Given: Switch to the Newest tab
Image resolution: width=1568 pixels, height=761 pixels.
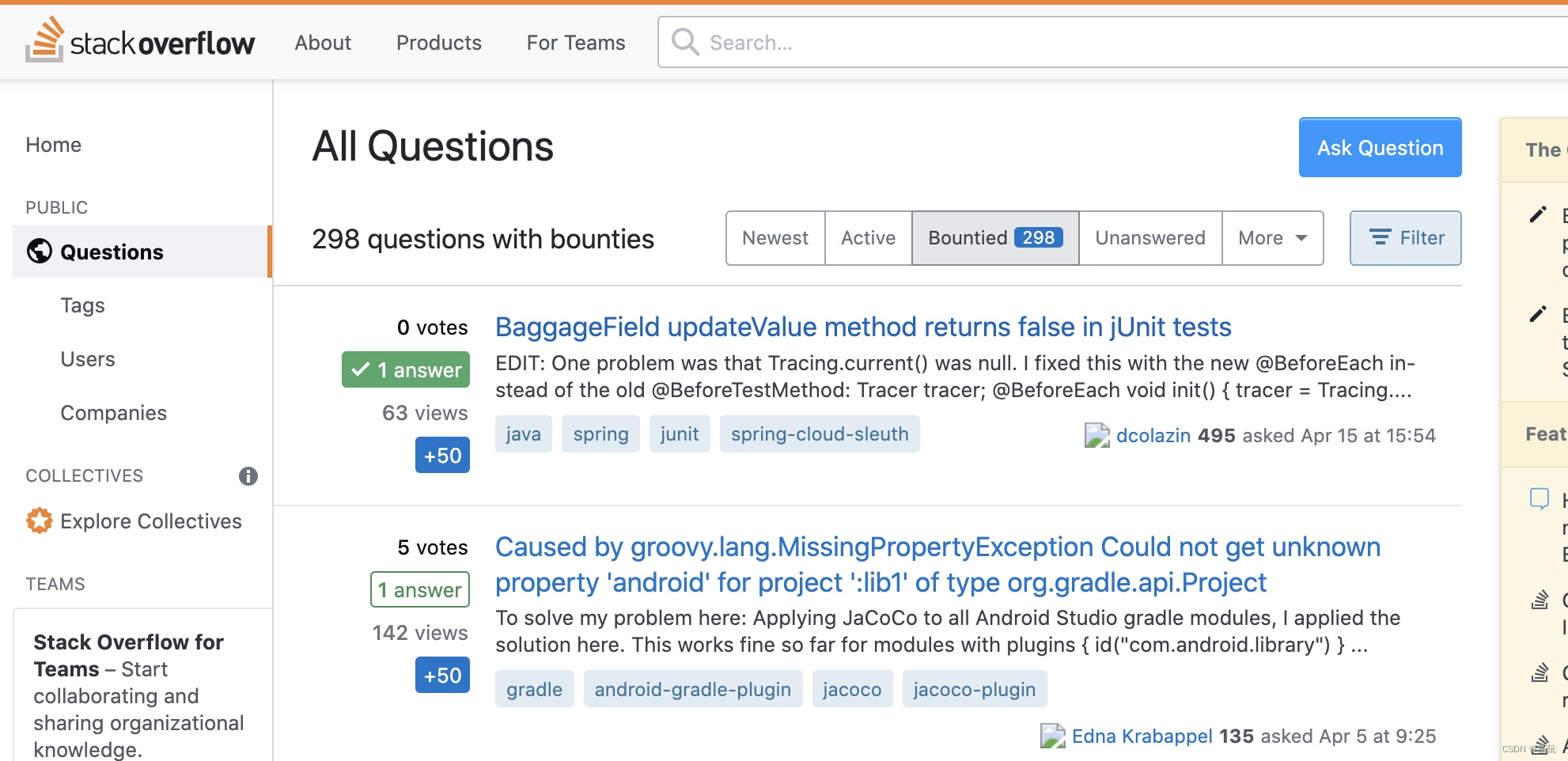Looking at the screenshot, I should pyautogui.click(x=775, y=238).
